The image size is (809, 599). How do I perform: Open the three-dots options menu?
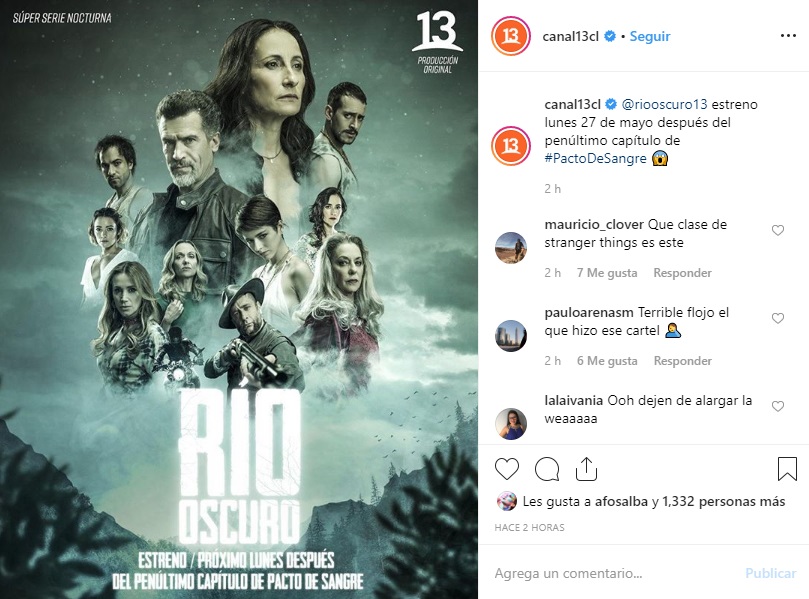point(788,36)
